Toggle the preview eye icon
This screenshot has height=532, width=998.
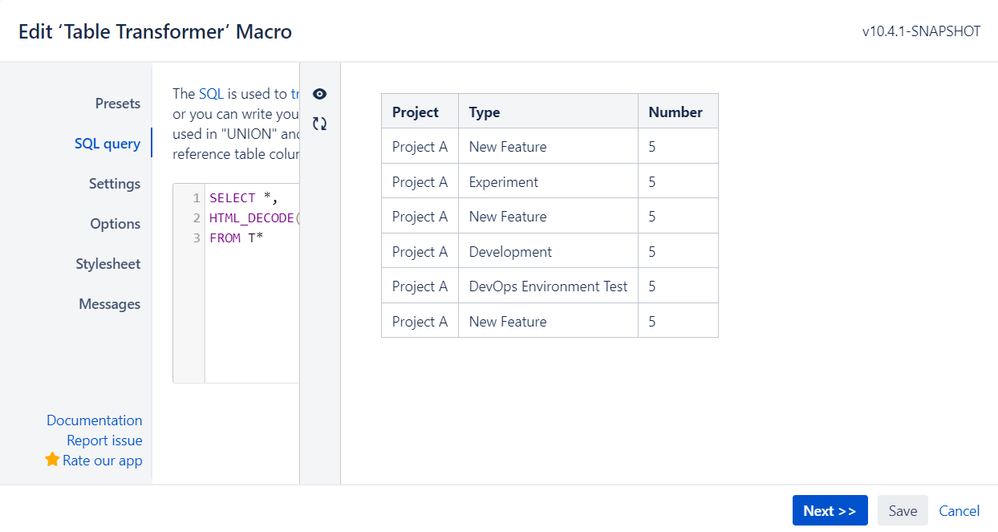320,94
